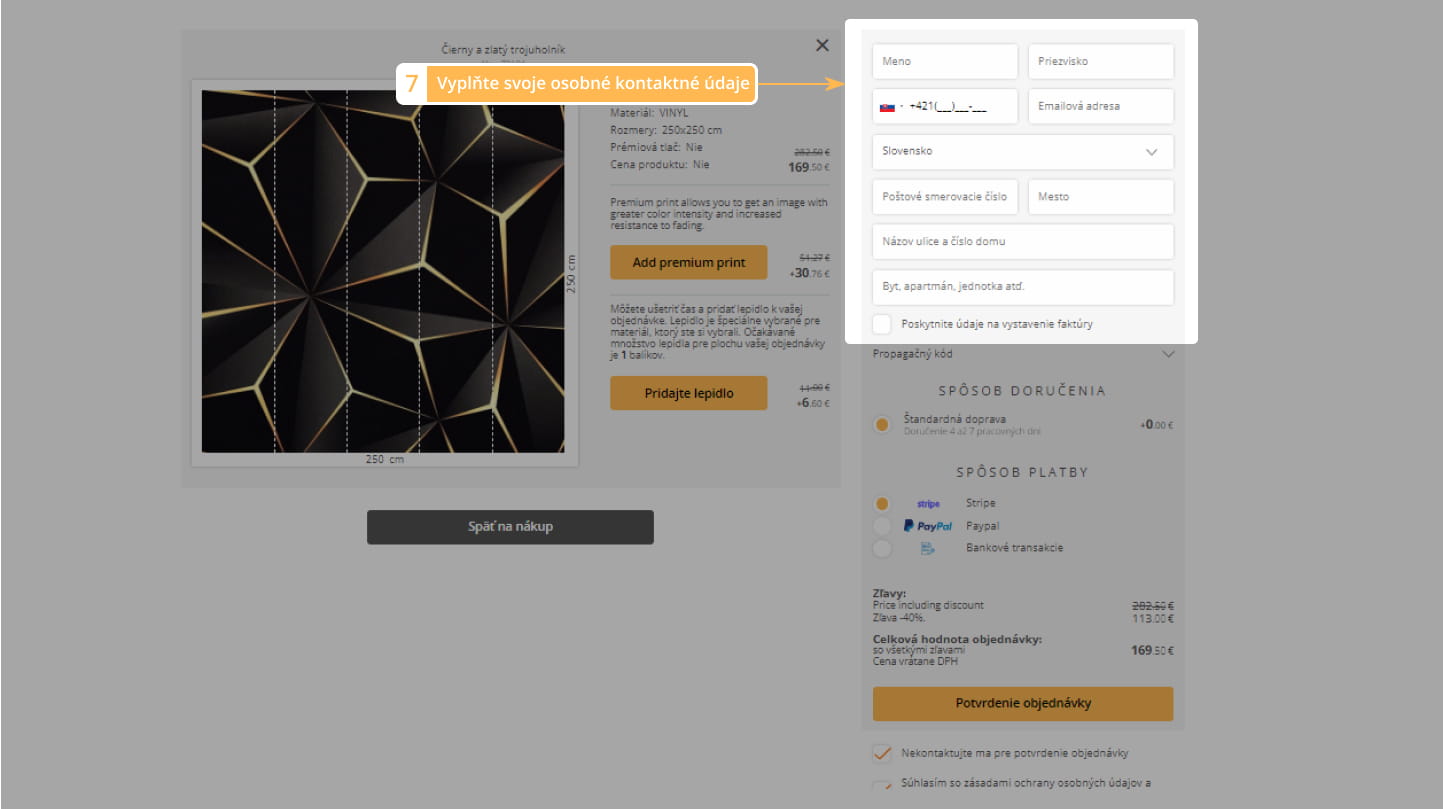Focus the Emailová adresa field
1443x809 pixels.
point(1100,106)
